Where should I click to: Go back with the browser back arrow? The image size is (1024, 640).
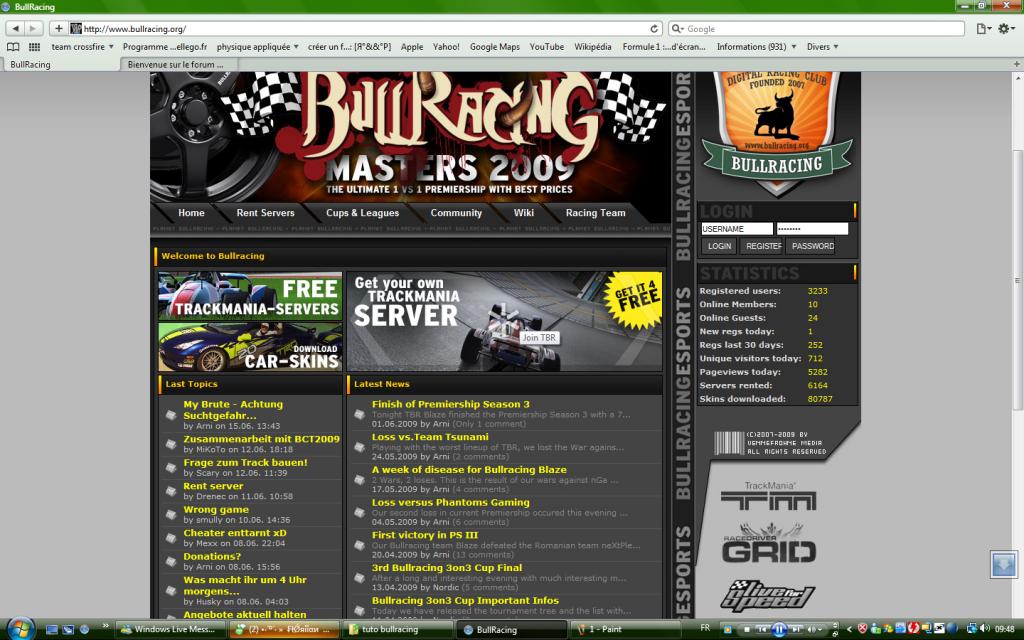pos(16,29)
